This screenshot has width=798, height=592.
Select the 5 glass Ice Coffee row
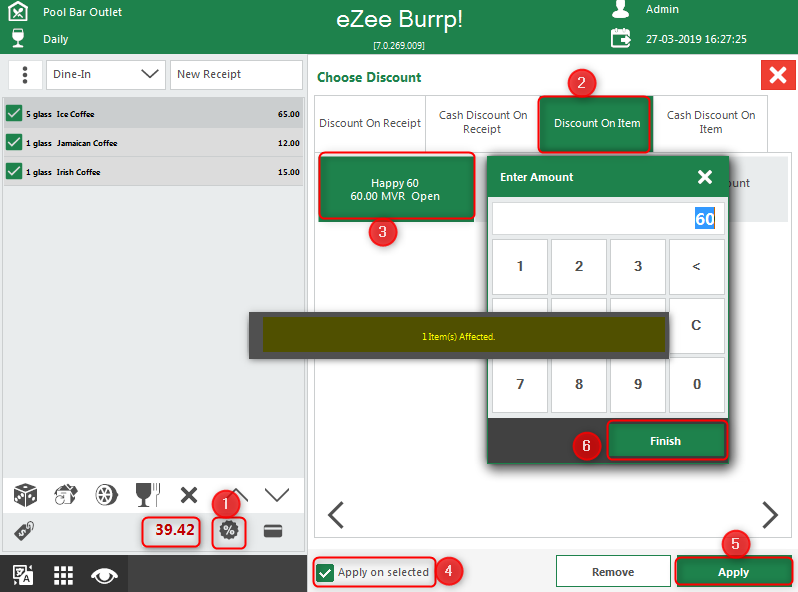[x=154, y=114]
